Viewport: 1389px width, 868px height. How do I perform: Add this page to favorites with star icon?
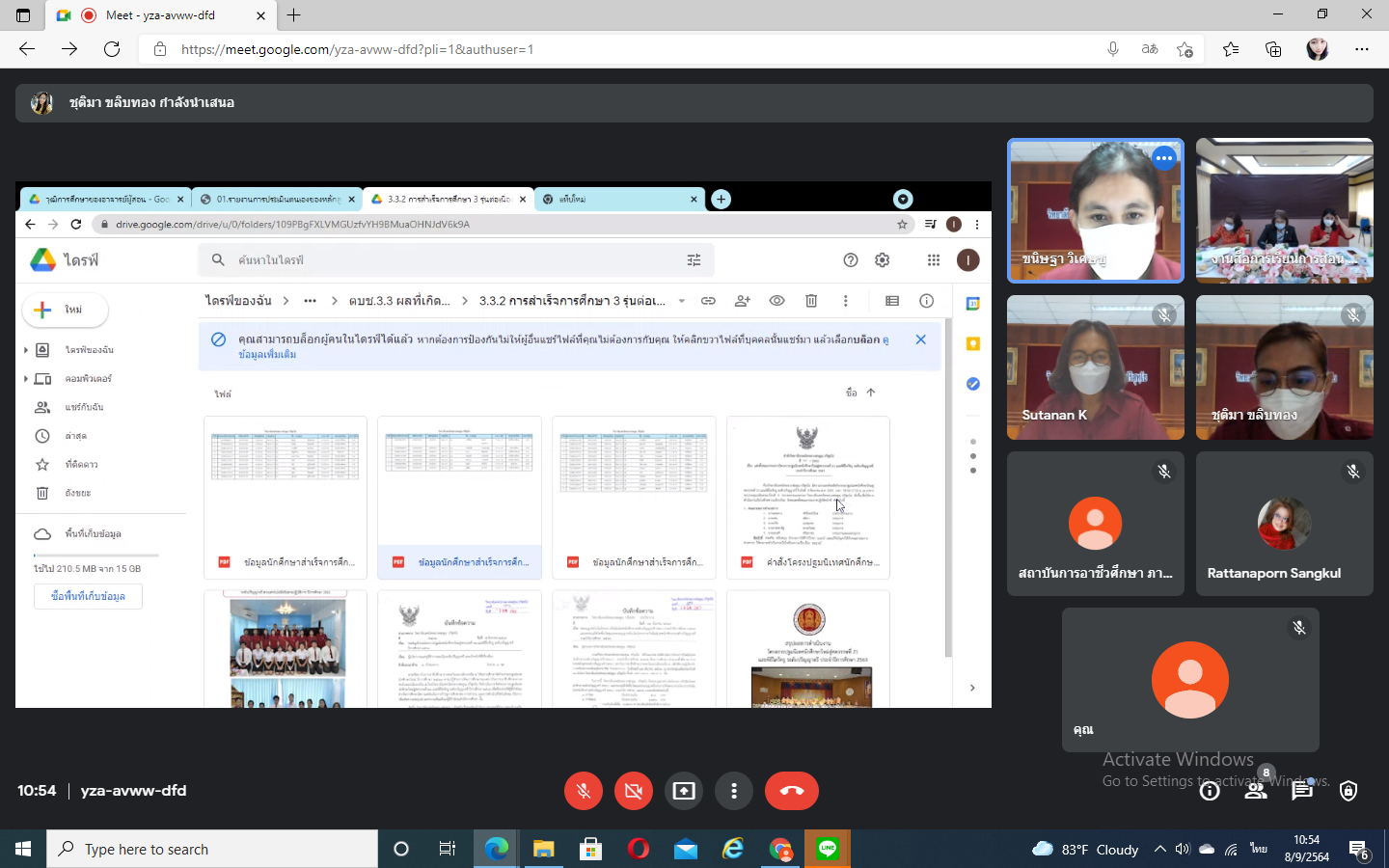pos(1185,49)
